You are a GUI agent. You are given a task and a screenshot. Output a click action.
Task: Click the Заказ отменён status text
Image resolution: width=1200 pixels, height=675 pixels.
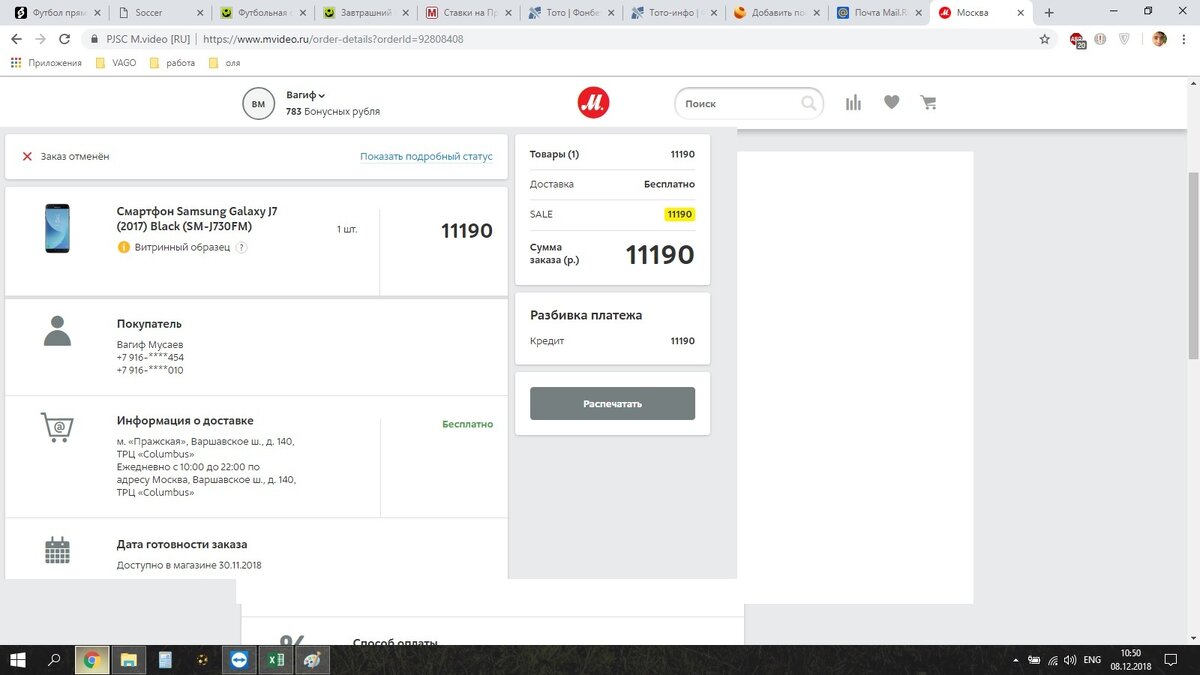point(75,157)
